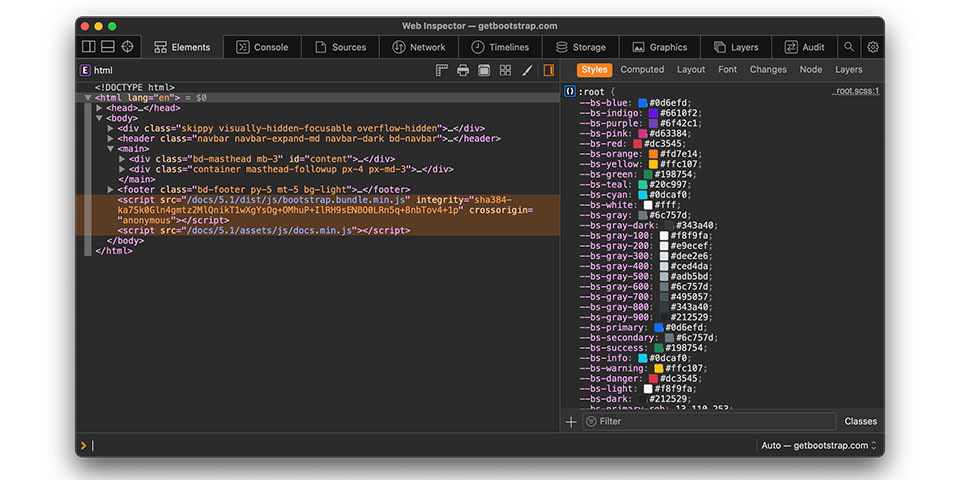Expand the bd-footer footer node
960x480 pixels.
(x=111, y=190)
